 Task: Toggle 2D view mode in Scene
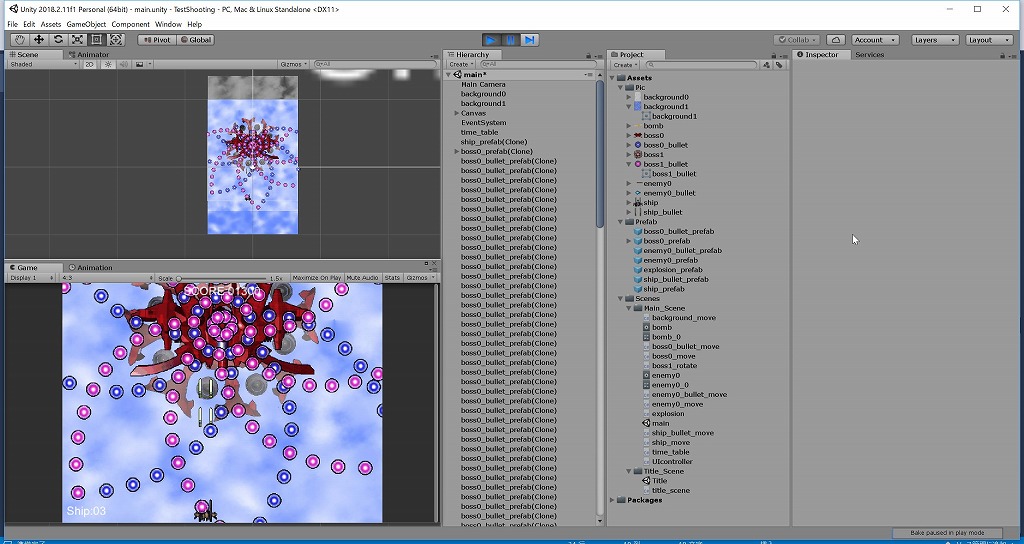[x=89, y=64]
